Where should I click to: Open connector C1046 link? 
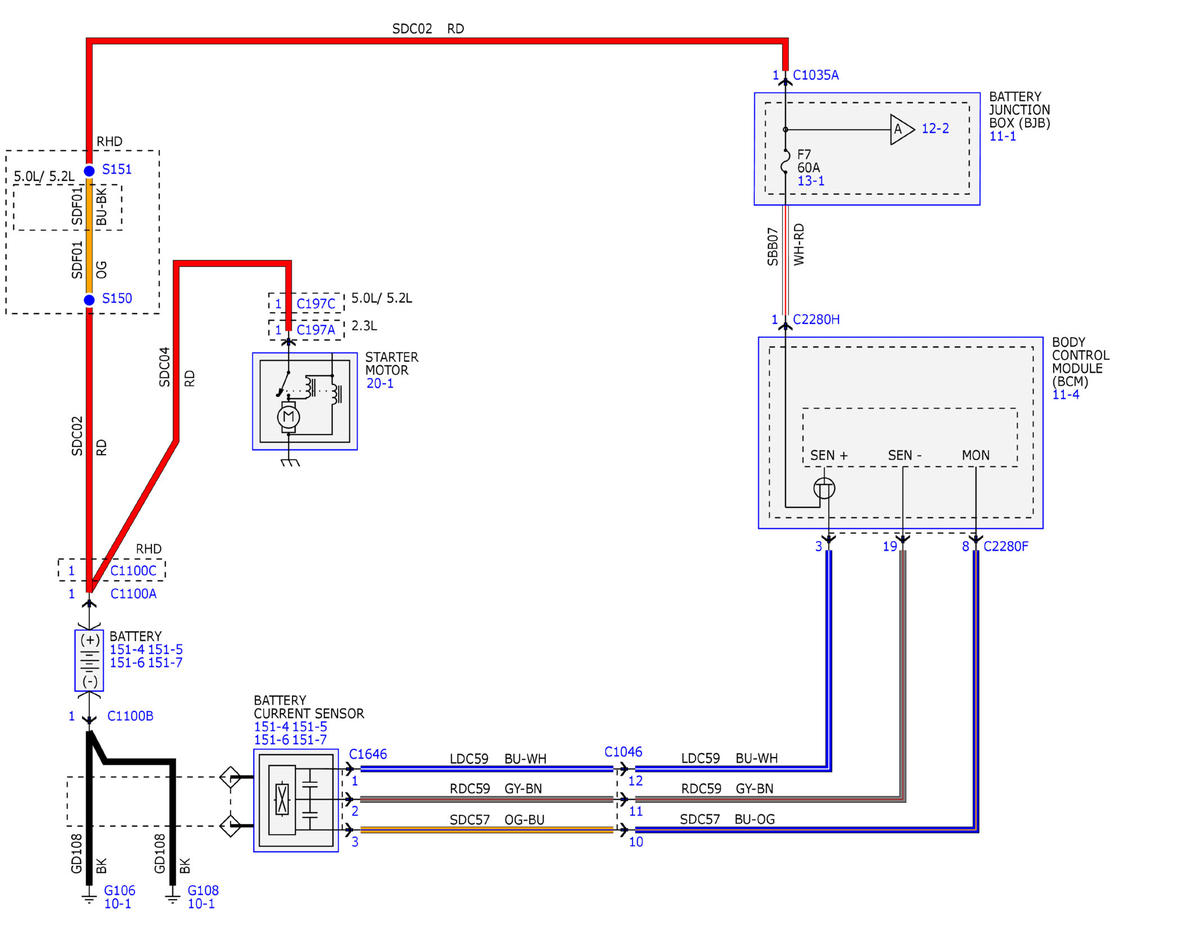point(623,751)
